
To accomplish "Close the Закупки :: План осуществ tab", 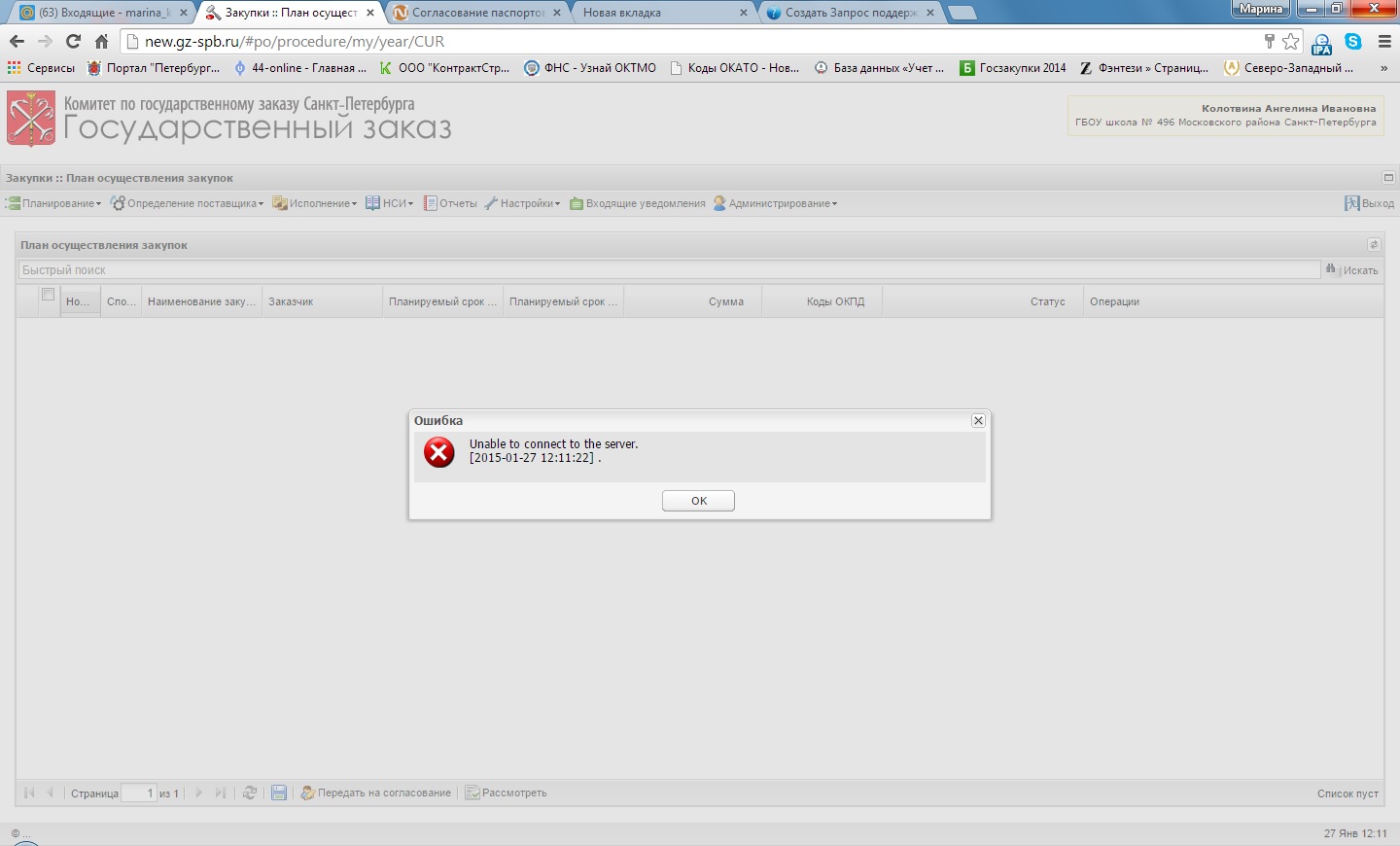I will (x=370, y=13).
